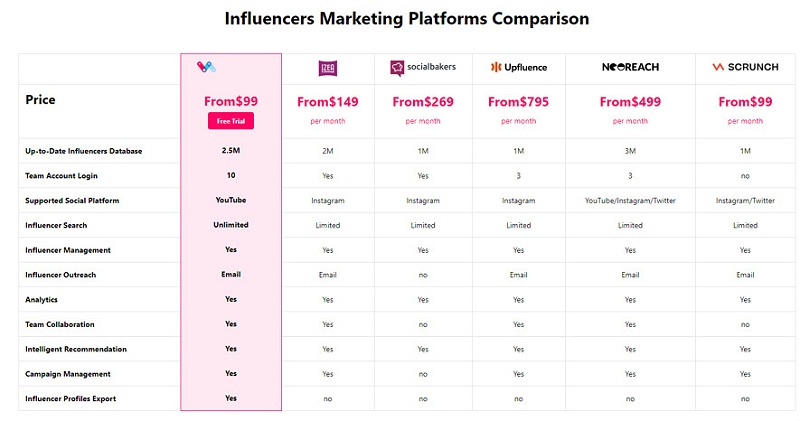Click the From$499 price
This screenshot has width=800, height=421.
tap(630, 101)
